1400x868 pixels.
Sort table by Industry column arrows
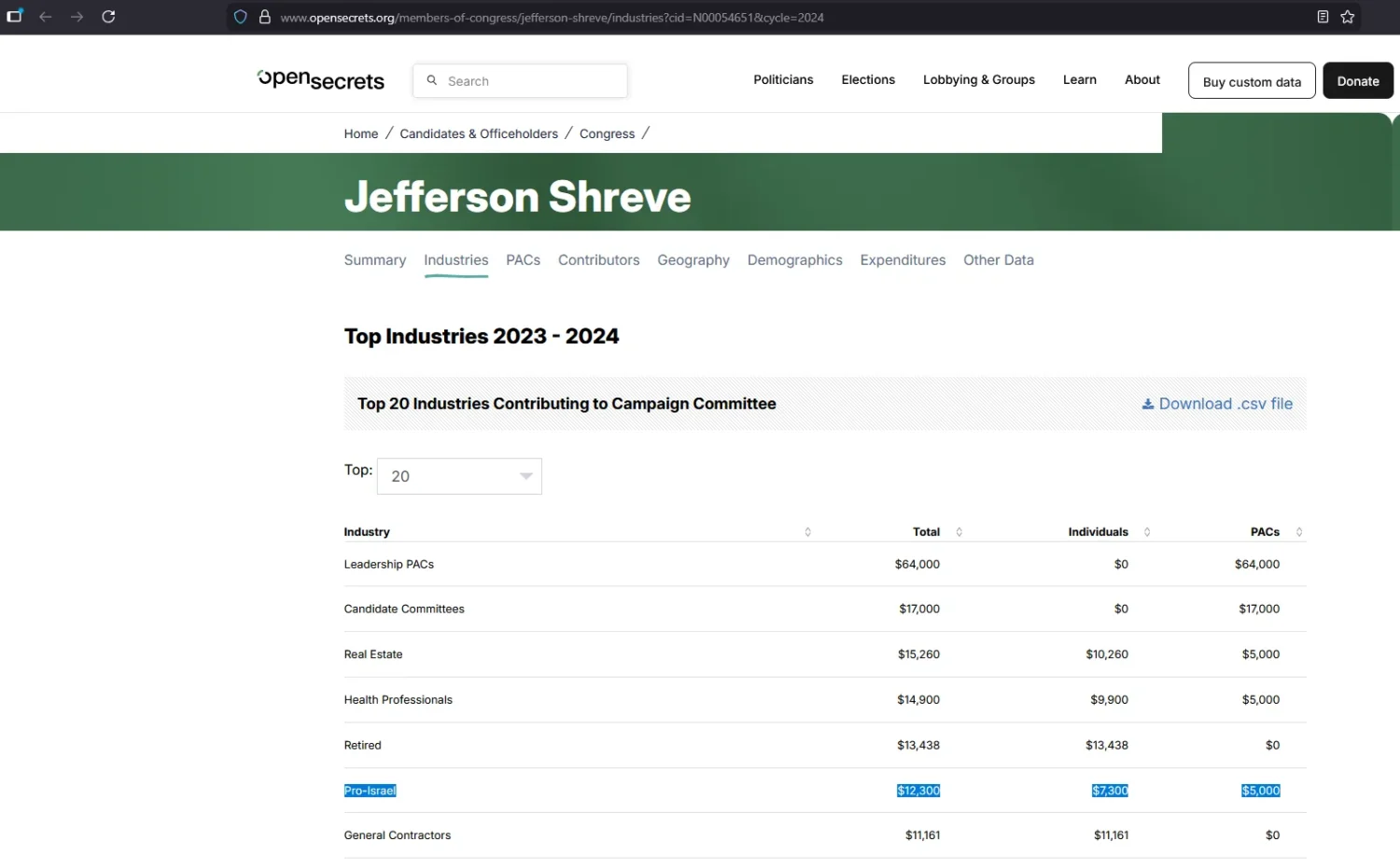pos(807,532)
